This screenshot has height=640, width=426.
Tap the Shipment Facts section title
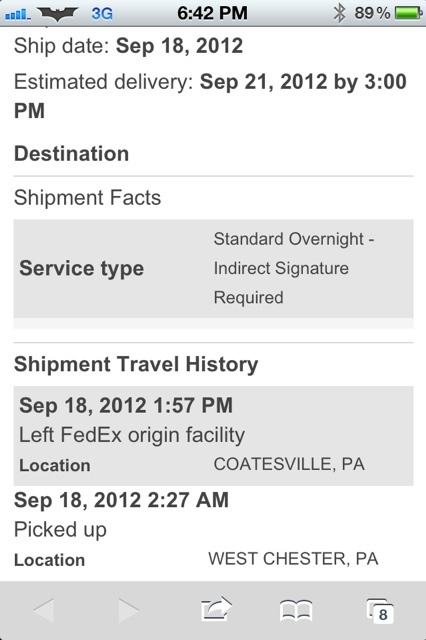(x=87, y=198)
